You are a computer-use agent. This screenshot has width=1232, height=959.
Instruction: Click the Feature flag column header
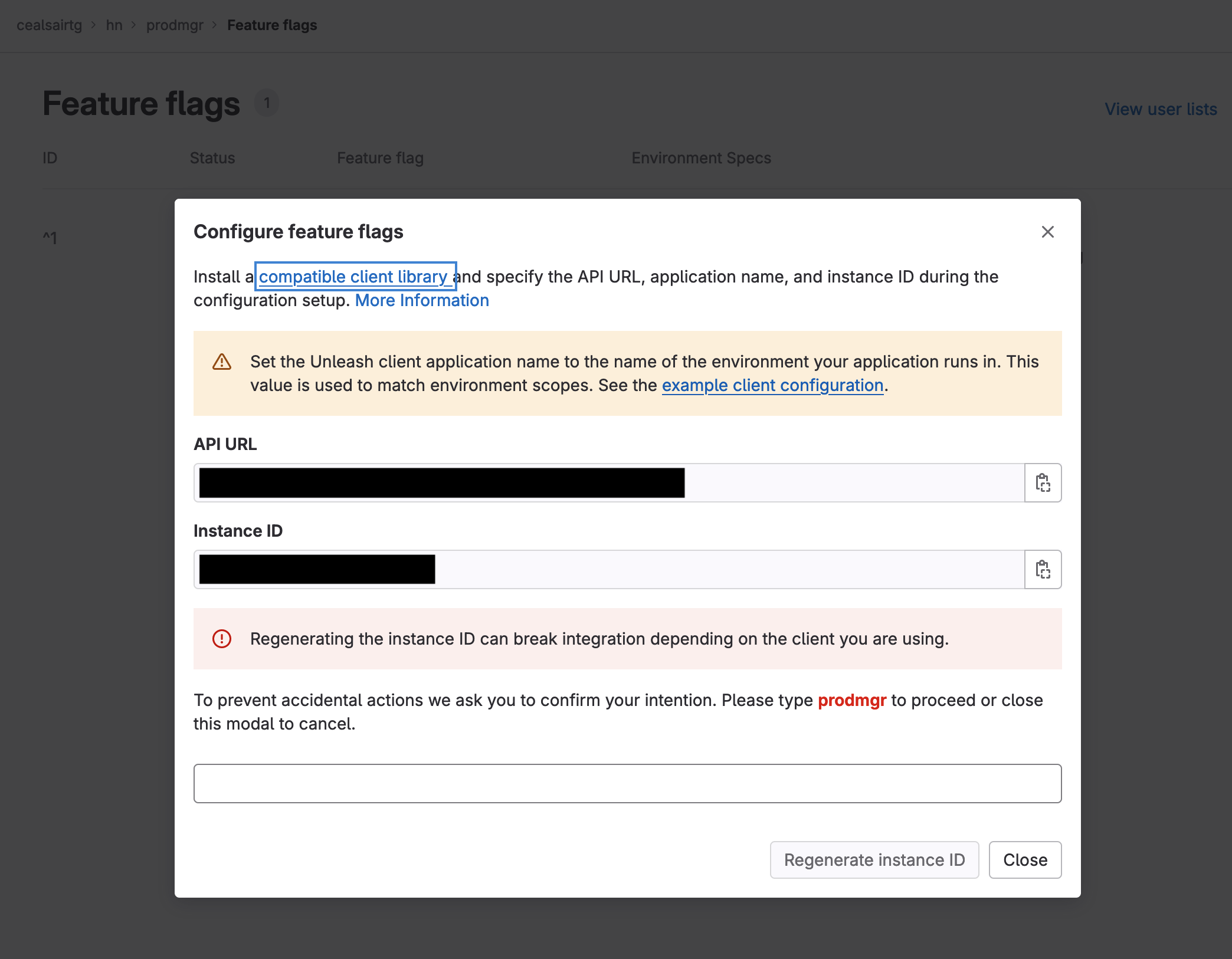pos(379,157)
